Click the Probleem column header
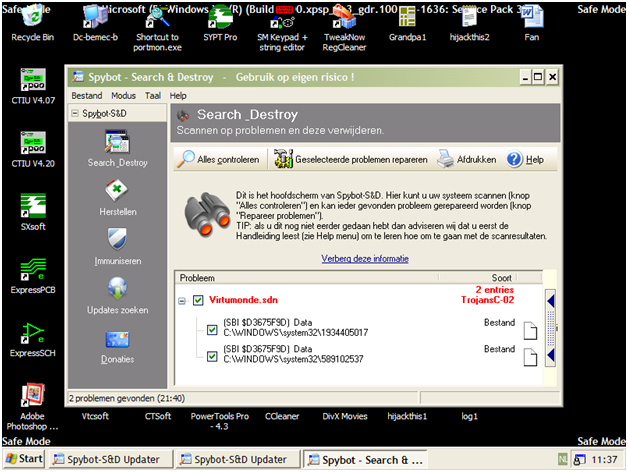Image resolution: width=628 pixels, height=472 pixels. pos(306,278)
